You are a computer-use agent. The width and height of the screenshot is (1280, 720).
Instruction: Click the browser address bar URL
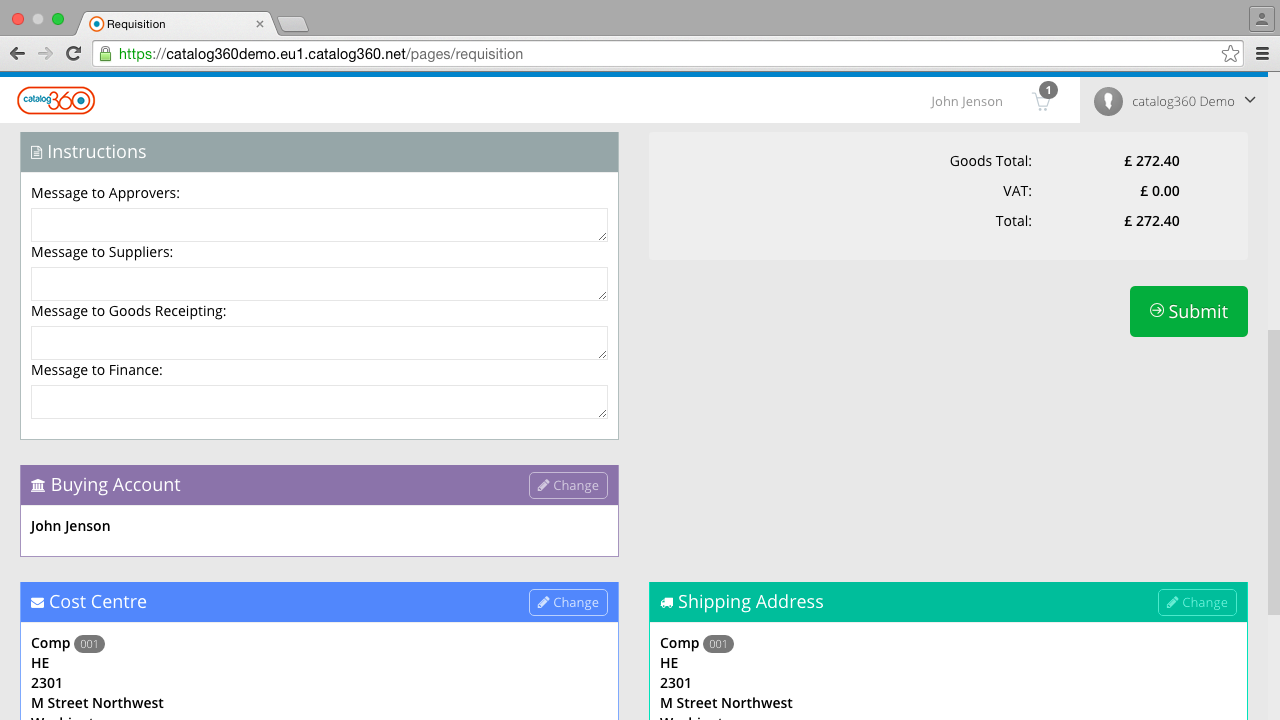(x=321, y=54)
